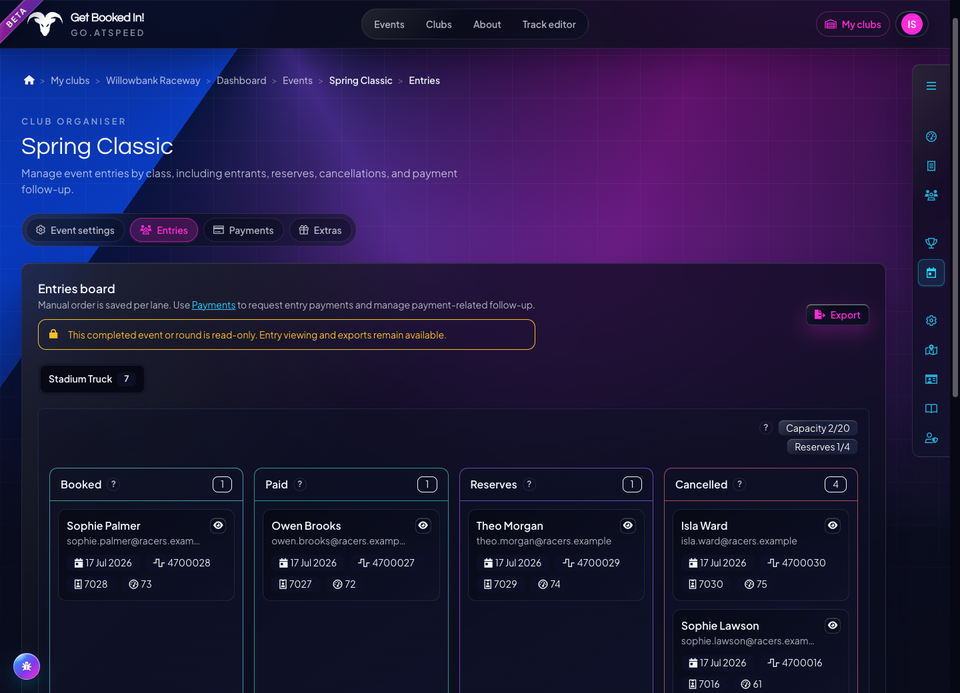This screenshot has height=693, width=960.
Task: Switch to the Payments tab
Action: tap(244, 230)
